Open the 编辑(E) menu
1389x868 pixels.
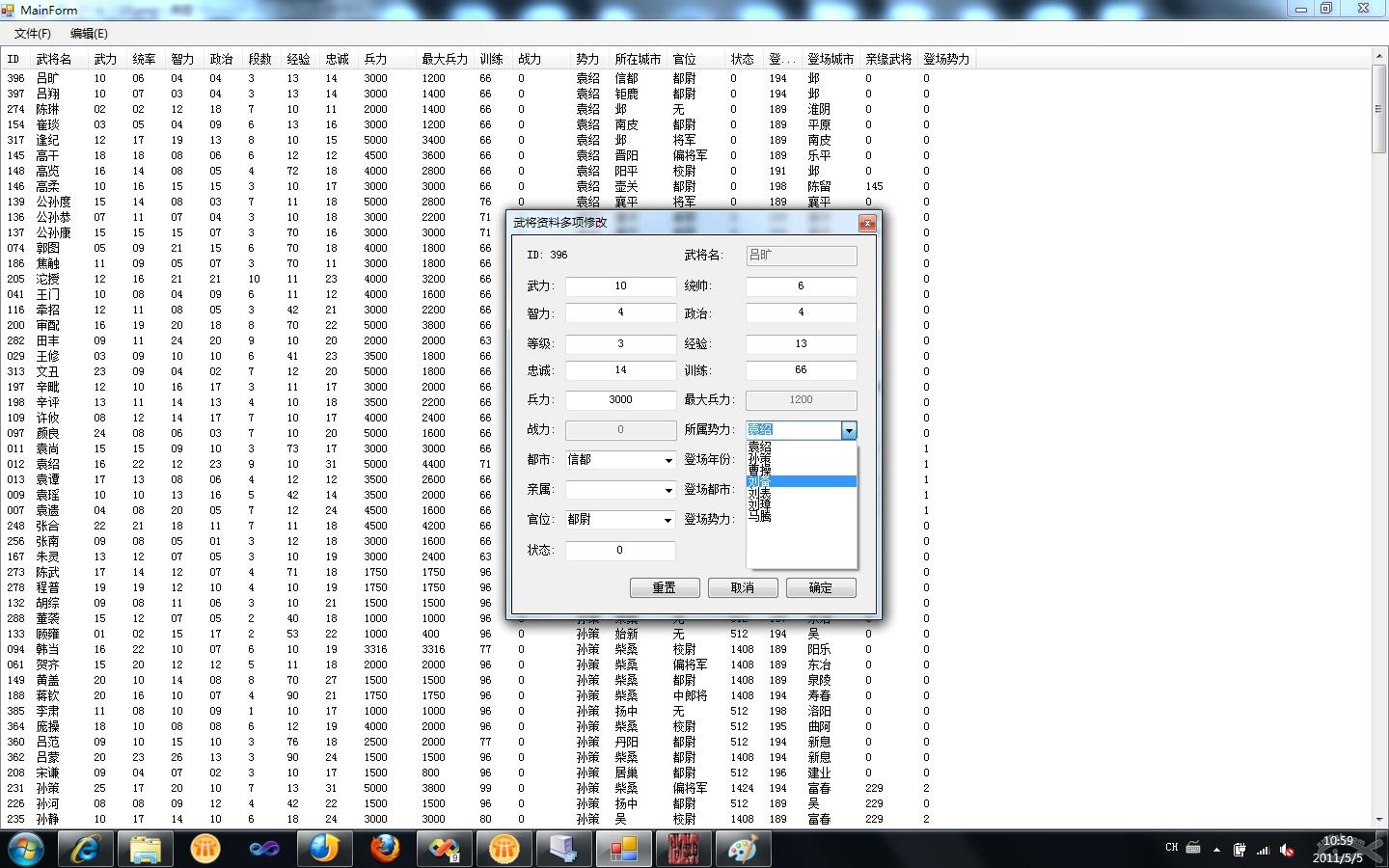point(89,34)
